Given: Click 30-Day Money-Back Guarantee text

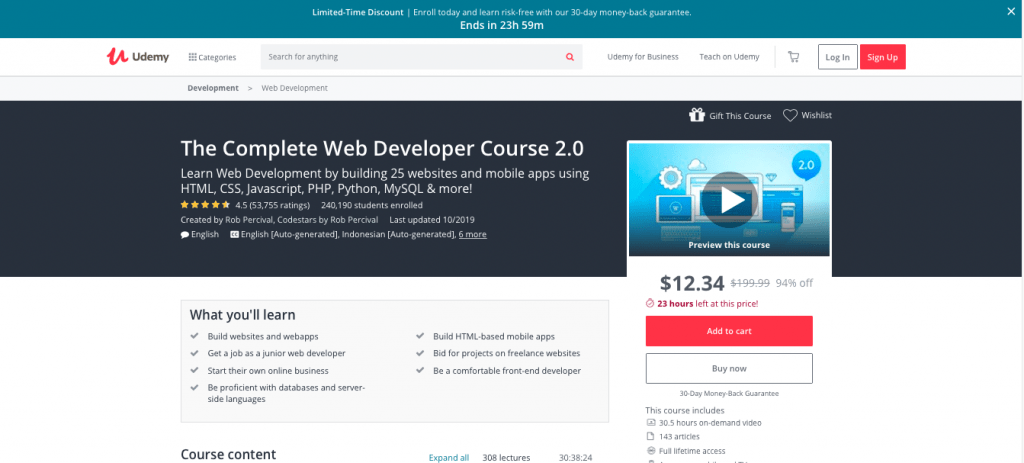Looking at the screenshot, I should click(x=729, y=394).
